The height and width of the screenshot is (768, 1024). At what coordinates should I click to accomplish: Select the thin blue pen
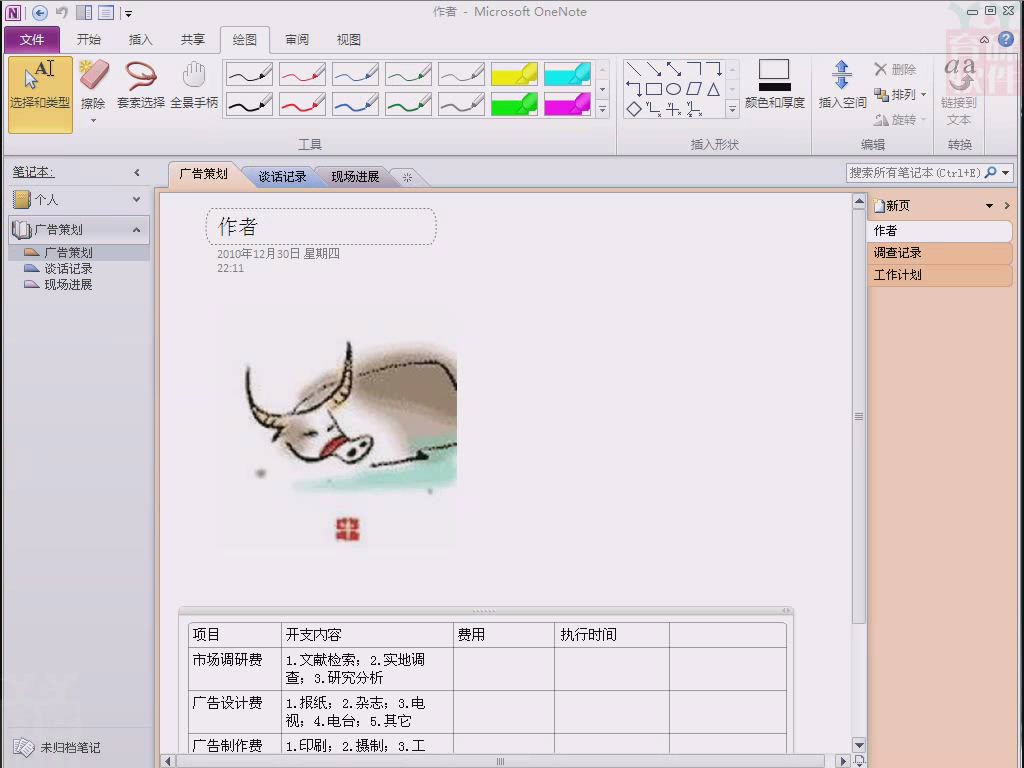pyautogui.click(x=355, y=74)
